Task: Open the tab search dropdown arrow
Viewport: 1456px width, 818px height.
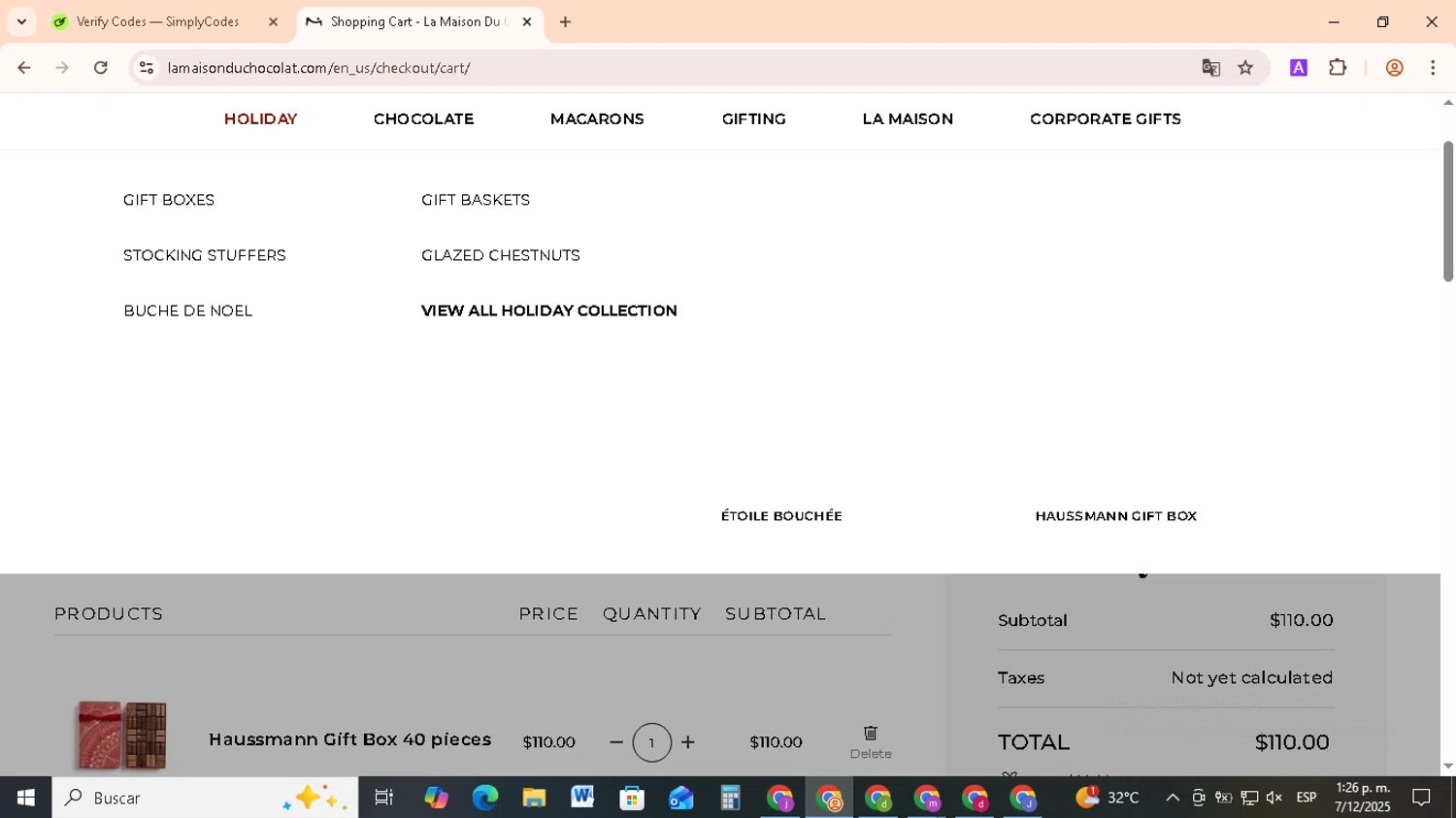Action: click(21, 21)
